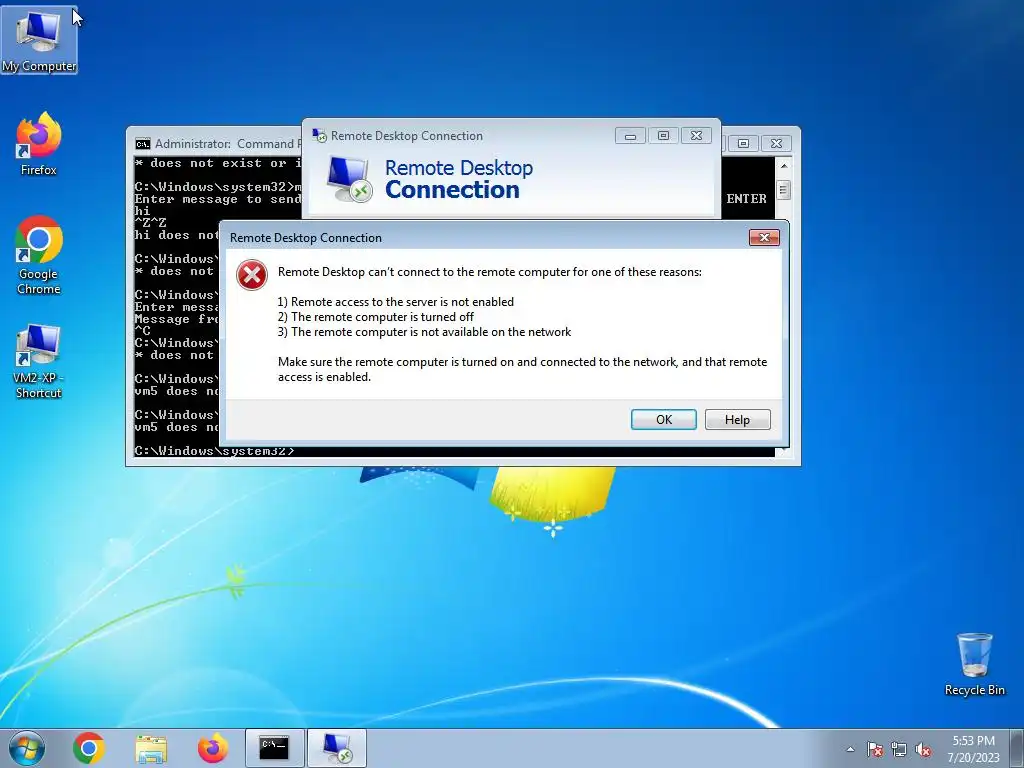Click the Command Prompt scrollbar thumb
Screen dimensions: 1024x768
pos(784,190)
